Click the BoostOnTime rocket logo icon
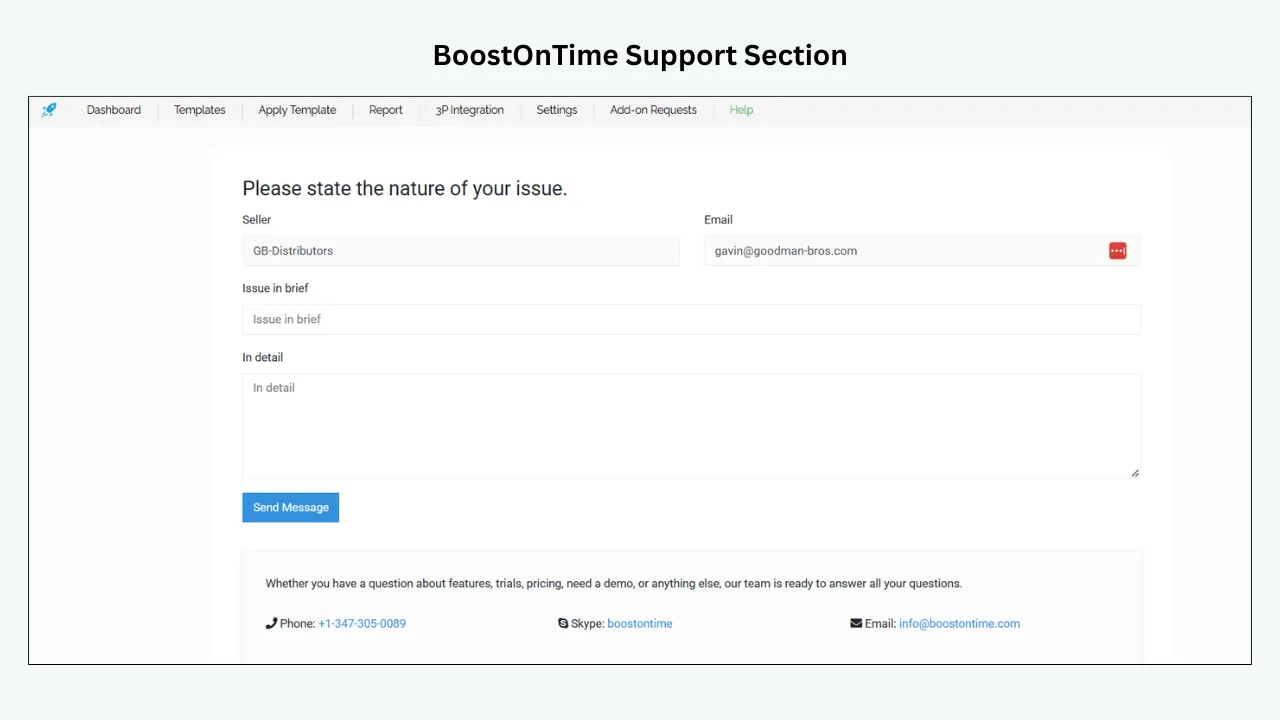 pyautogui.click(x=49, y=110)
